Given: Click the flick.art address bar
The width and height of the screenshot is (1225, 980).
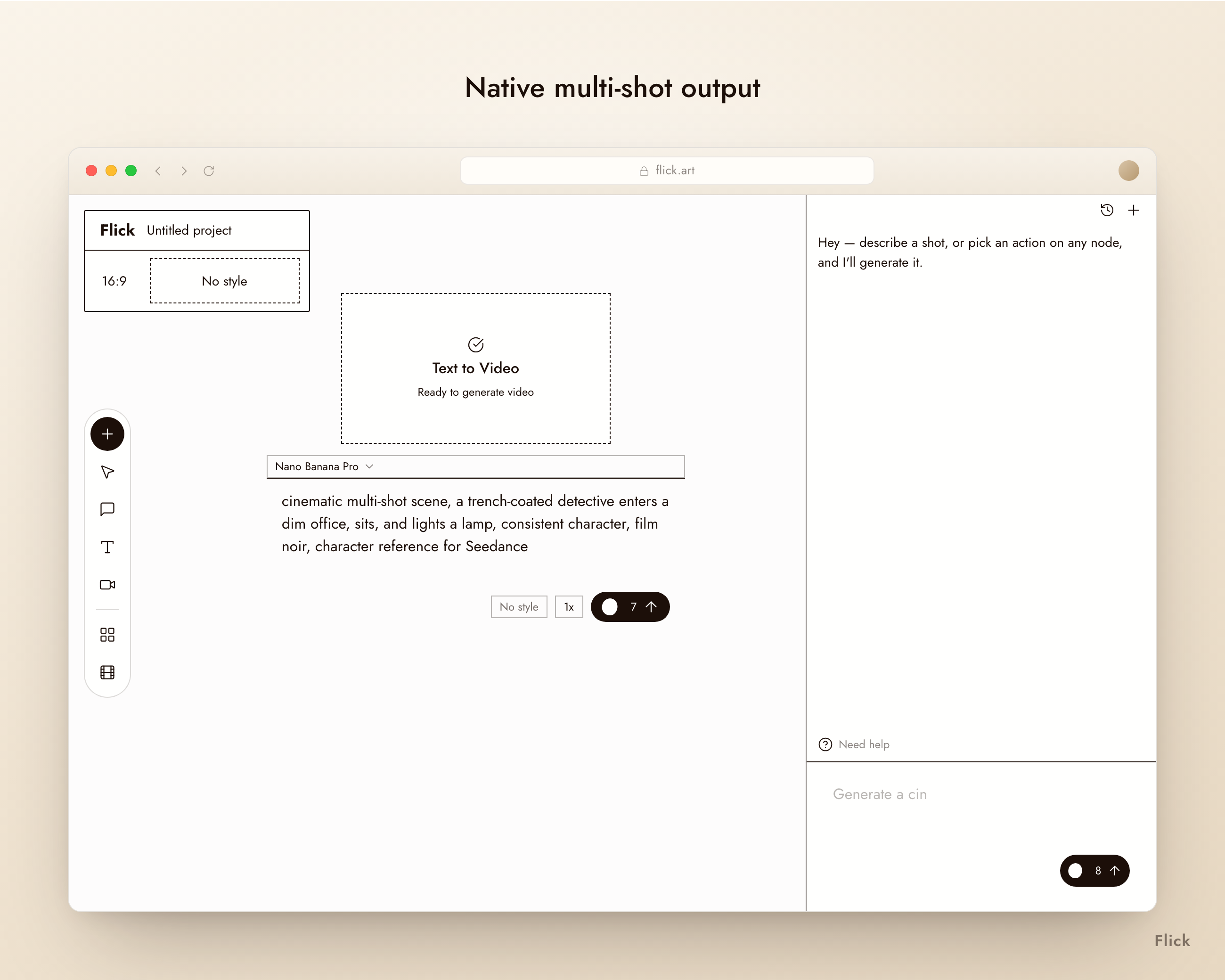Looking at the screenshot, I should click(x=667, y=171).
